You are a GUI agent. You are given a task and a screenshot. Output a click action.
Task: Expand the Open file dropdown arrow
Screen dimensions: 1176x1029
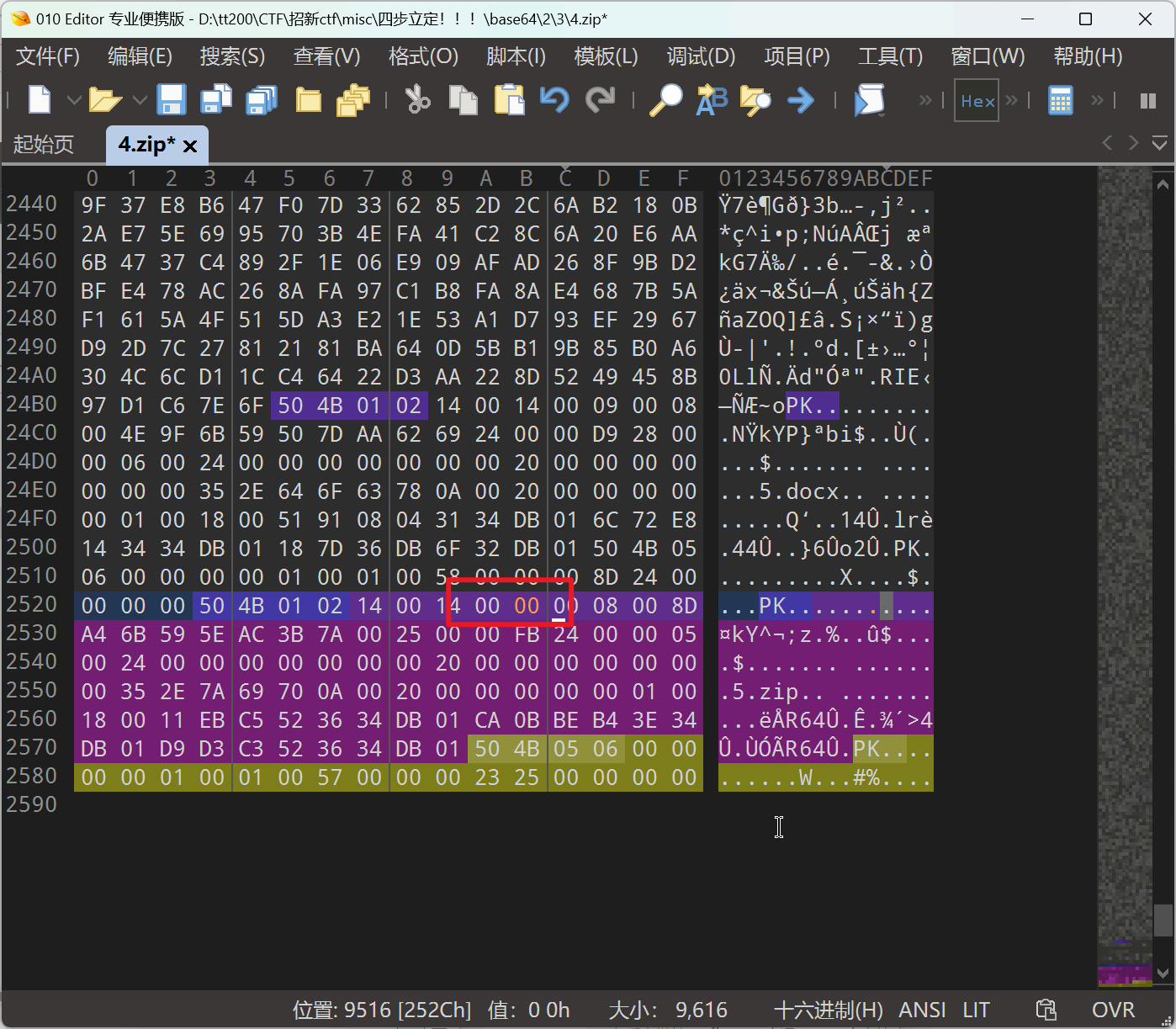coord(140,101)
